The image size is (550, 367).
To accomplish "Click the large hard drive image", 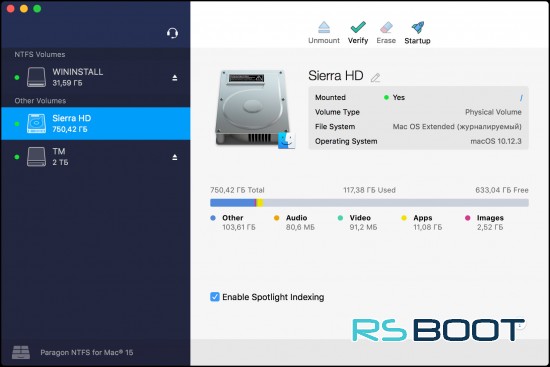I will point(252,108).
